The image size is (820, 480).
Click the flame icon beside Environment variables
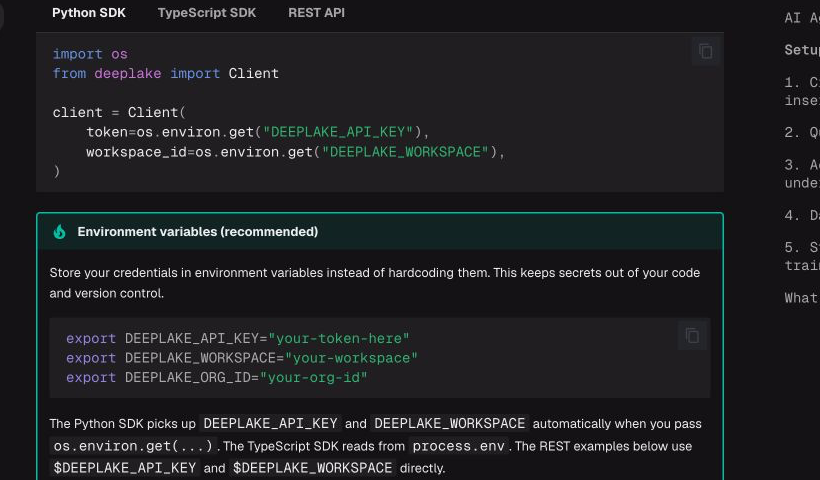tap(60, 232)
